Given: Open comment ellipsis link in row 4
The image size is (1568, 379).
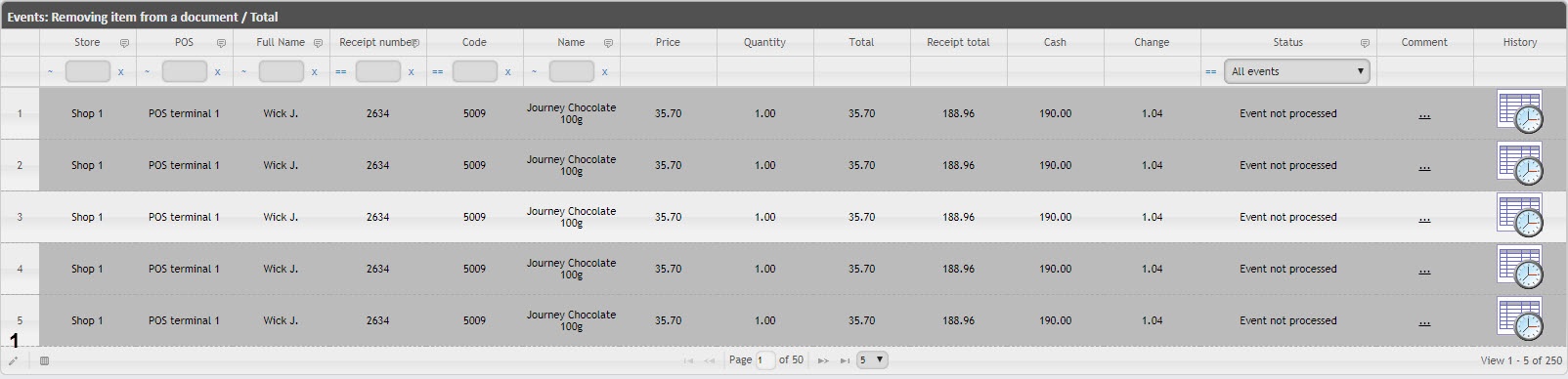Looking at the screenshot, I should pos(1424,270).
